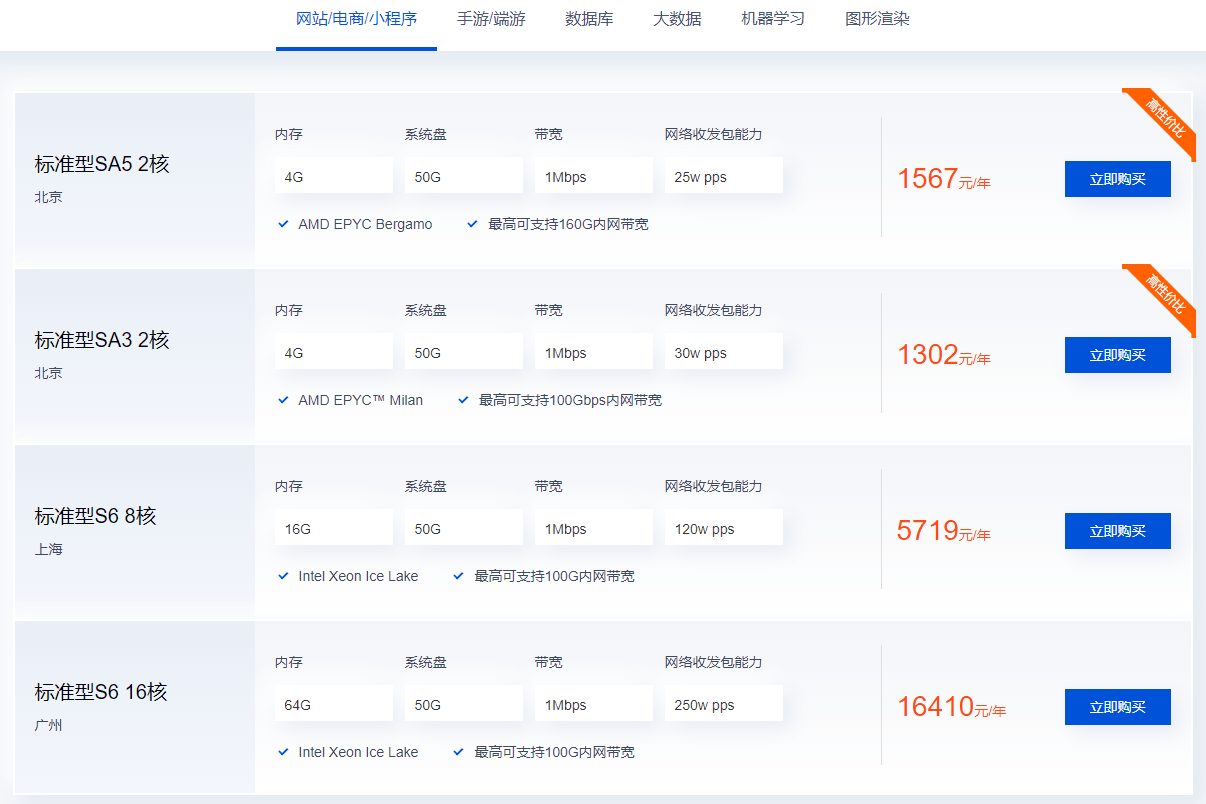Image resolution: width=1206 pixels, height=804 pixels.
Task: Click the 最高可支持160G内网带宽 text
Action: (568, 224)
